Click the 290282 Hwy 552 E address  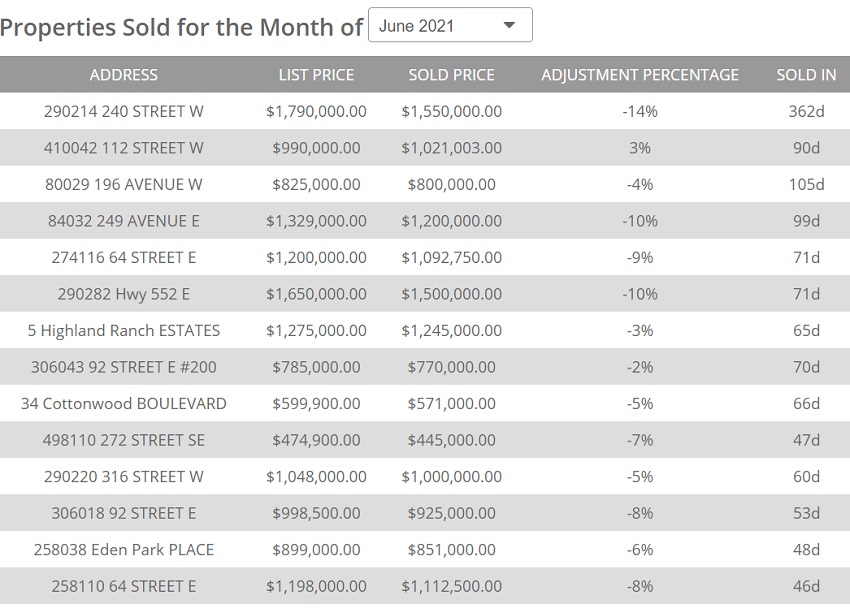[123, 294]
